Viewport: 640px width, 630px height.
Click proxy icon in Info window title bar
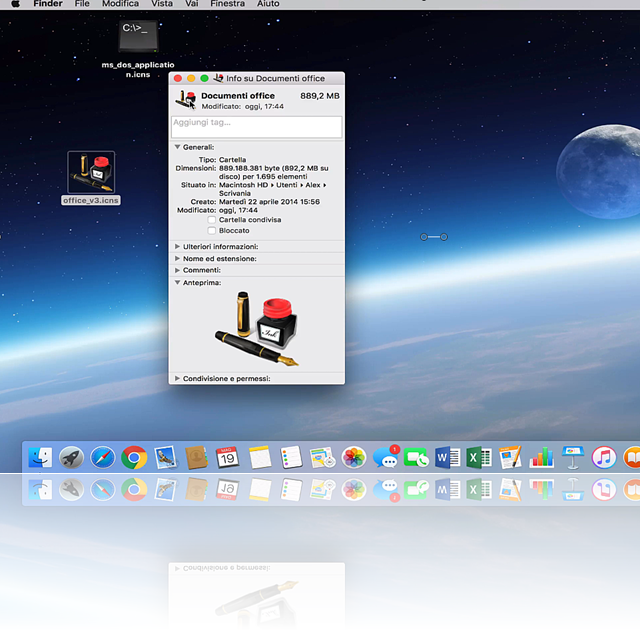click(x=218, y=78)
